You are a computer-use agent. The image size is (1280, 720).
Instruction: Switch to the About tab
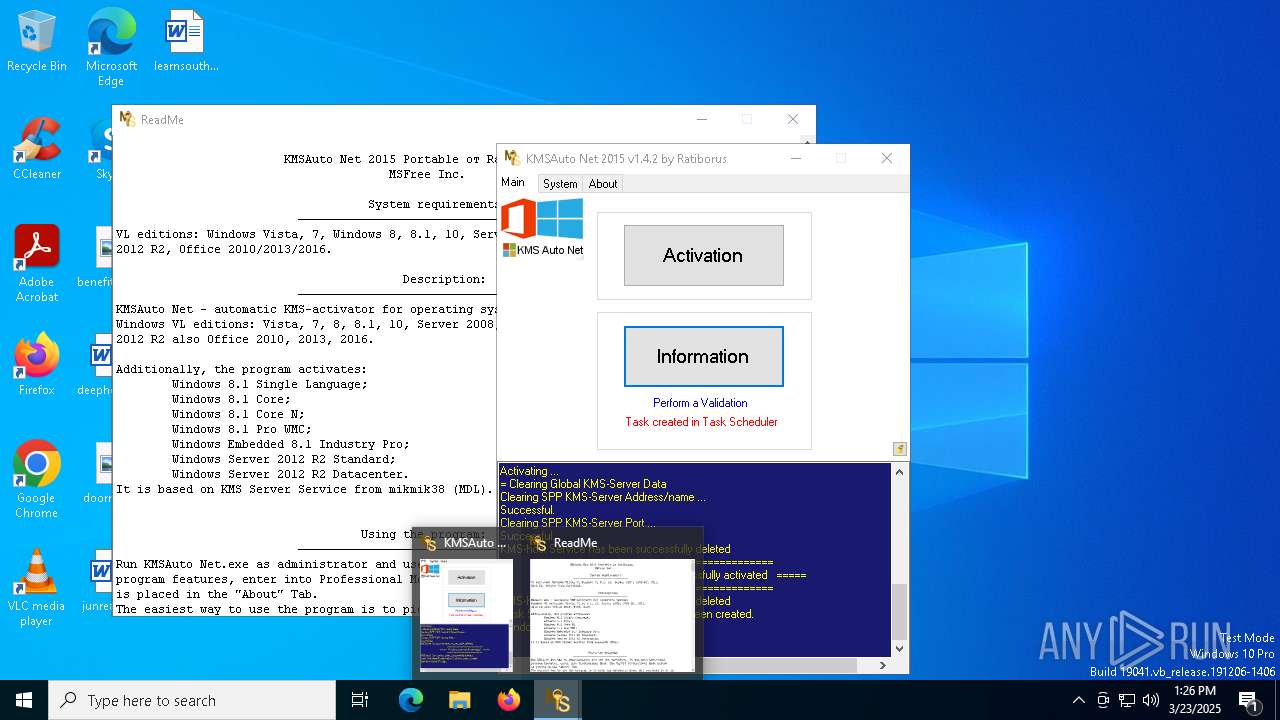point(603,184)
